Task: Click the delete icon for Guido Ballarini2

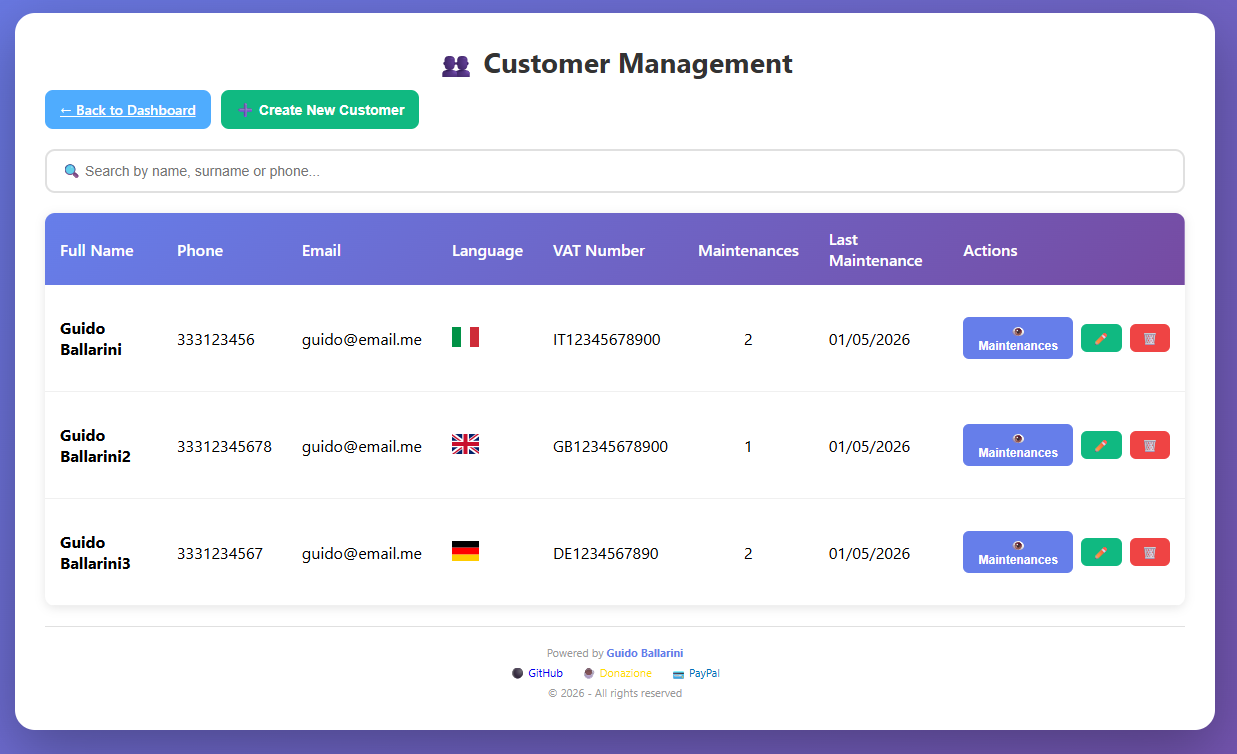Action: coord(1149,445)
